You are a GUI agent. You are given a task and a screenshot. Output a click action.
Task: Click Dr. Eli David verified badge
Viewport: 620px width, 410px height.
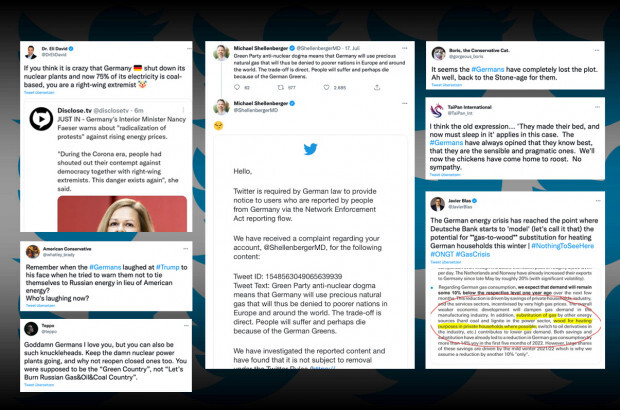71,49
